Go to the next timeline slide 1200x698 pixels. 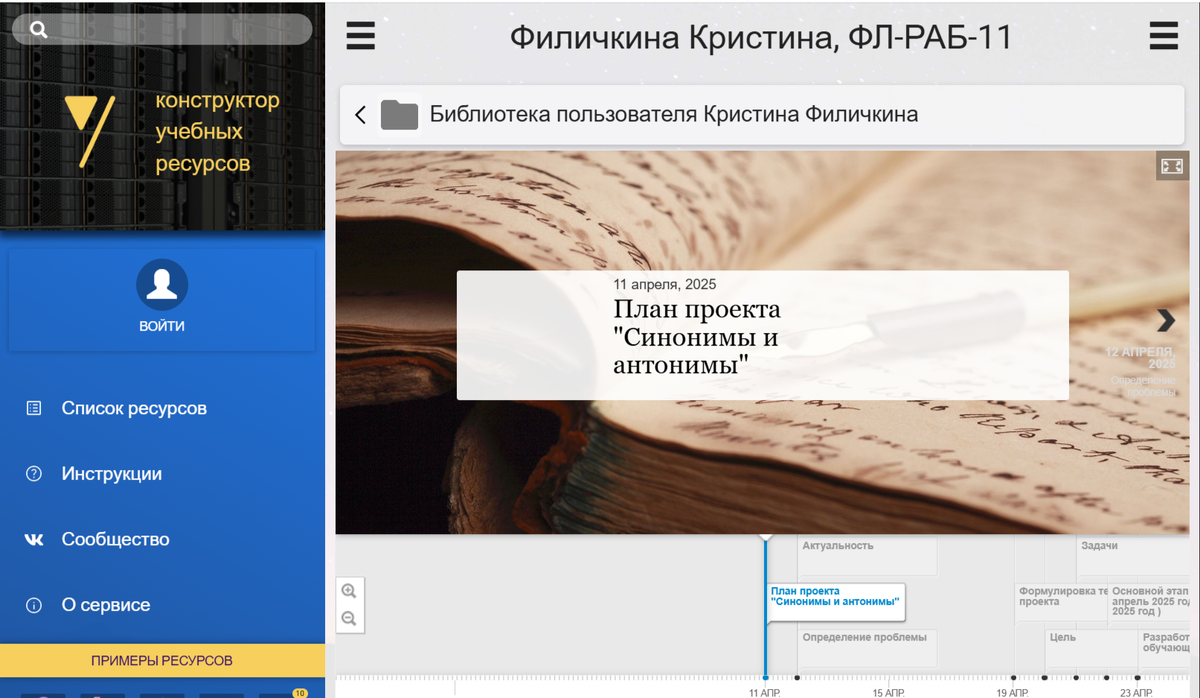pyautogui.click(x=1166, y=320)
